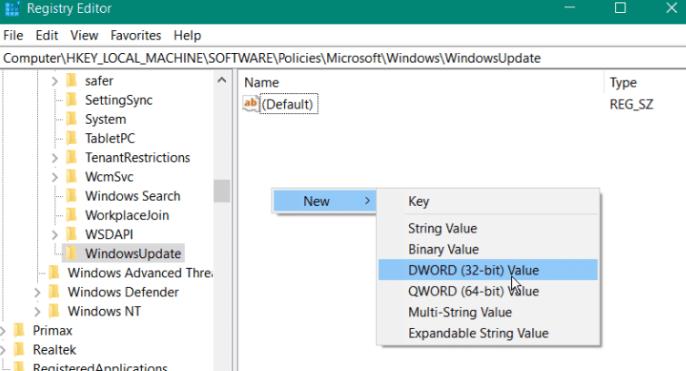Screen dimensions: 686x371
Task: Click the WSDAPI folder icon
Action: [x=71, y=234]
